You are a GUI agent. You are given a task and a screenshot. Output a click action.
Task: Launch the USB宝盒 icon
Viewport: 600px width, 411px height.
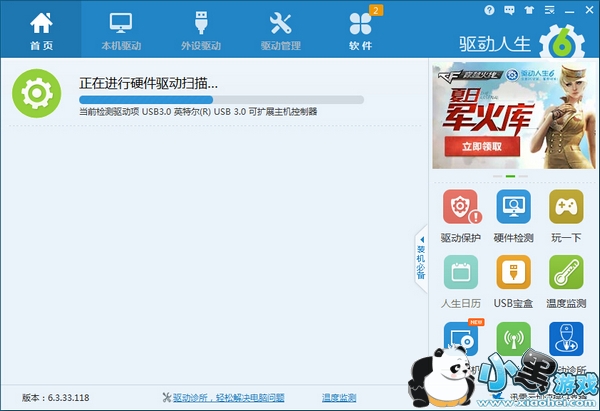514,272
